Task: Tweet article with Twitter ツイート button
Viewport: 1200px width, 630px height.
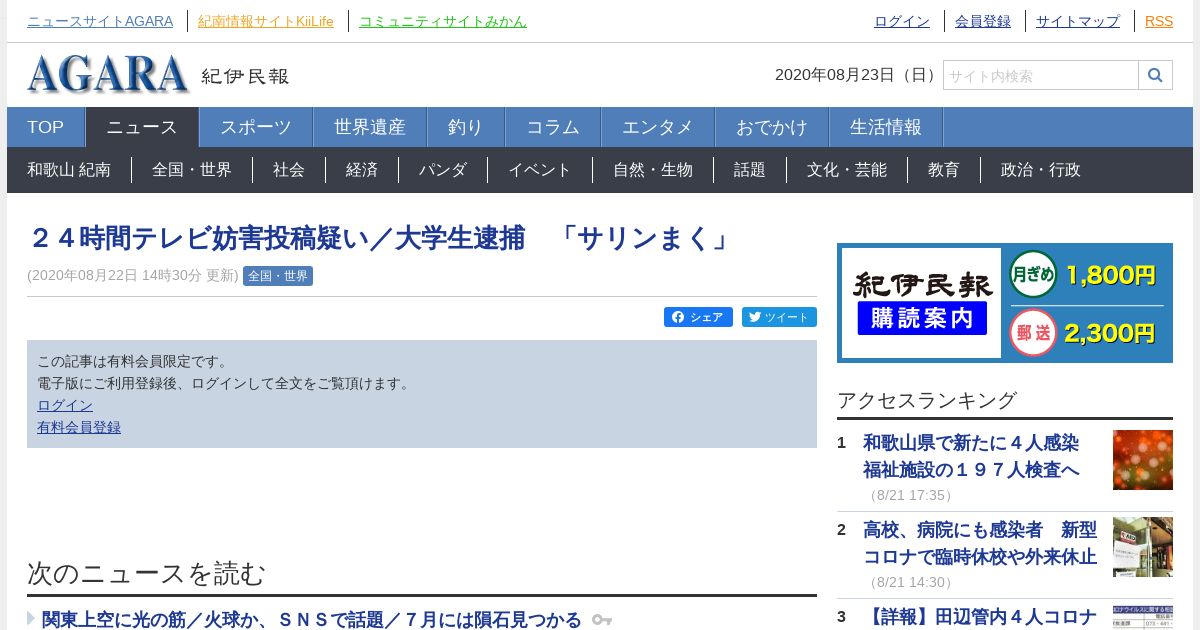Action: point(779,317)
